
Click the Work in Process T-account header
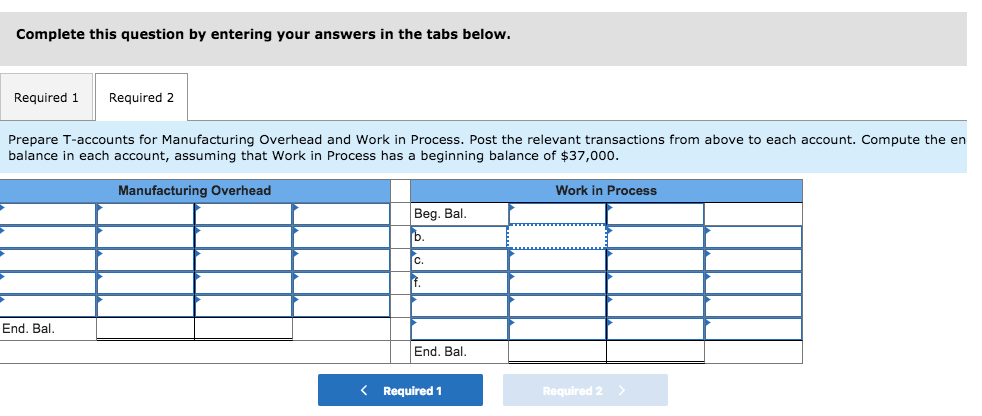(x=606, y=191)
